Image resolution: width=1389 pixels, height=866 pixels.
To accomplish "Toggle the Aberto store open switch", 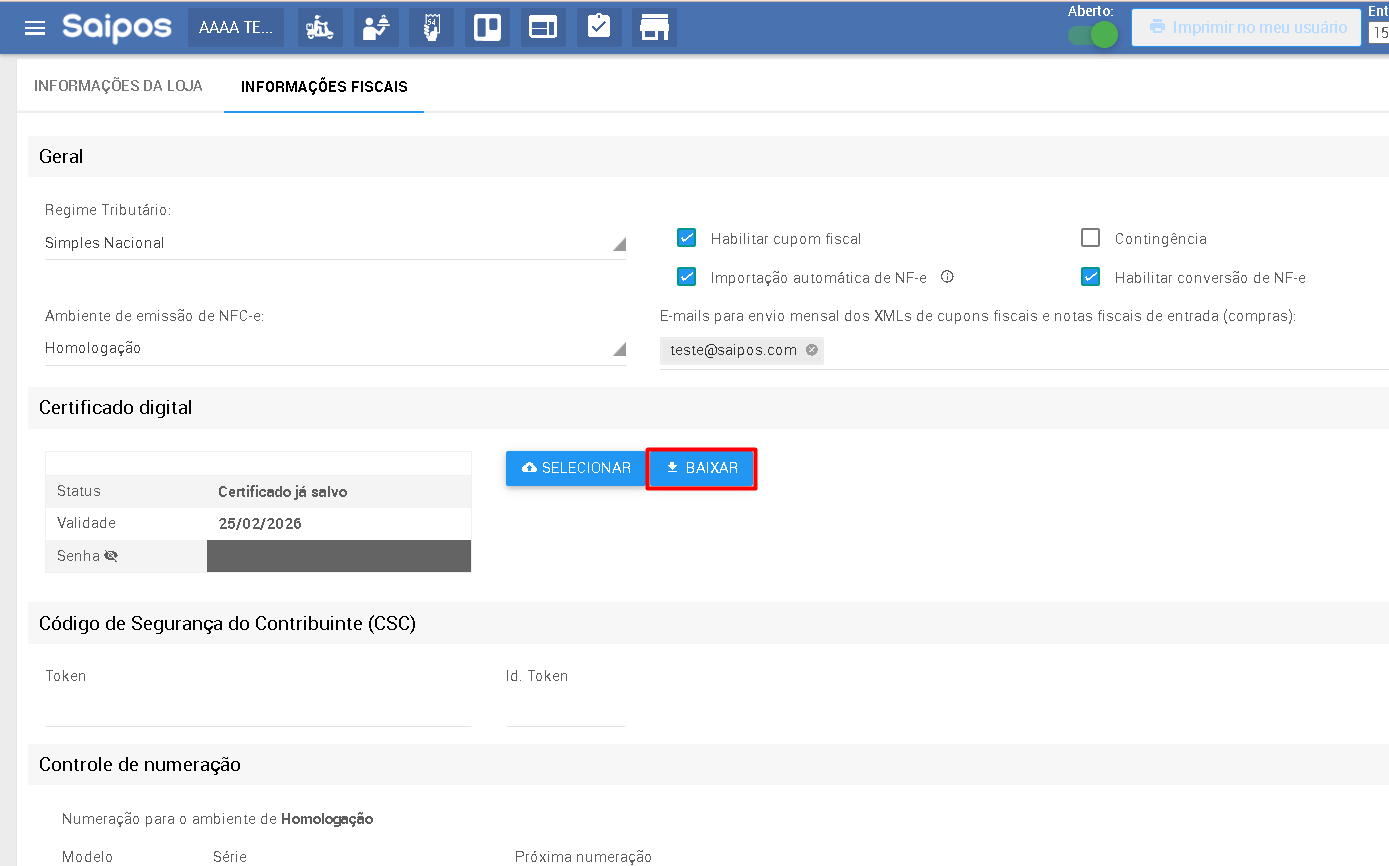I will pos(1092,35).
